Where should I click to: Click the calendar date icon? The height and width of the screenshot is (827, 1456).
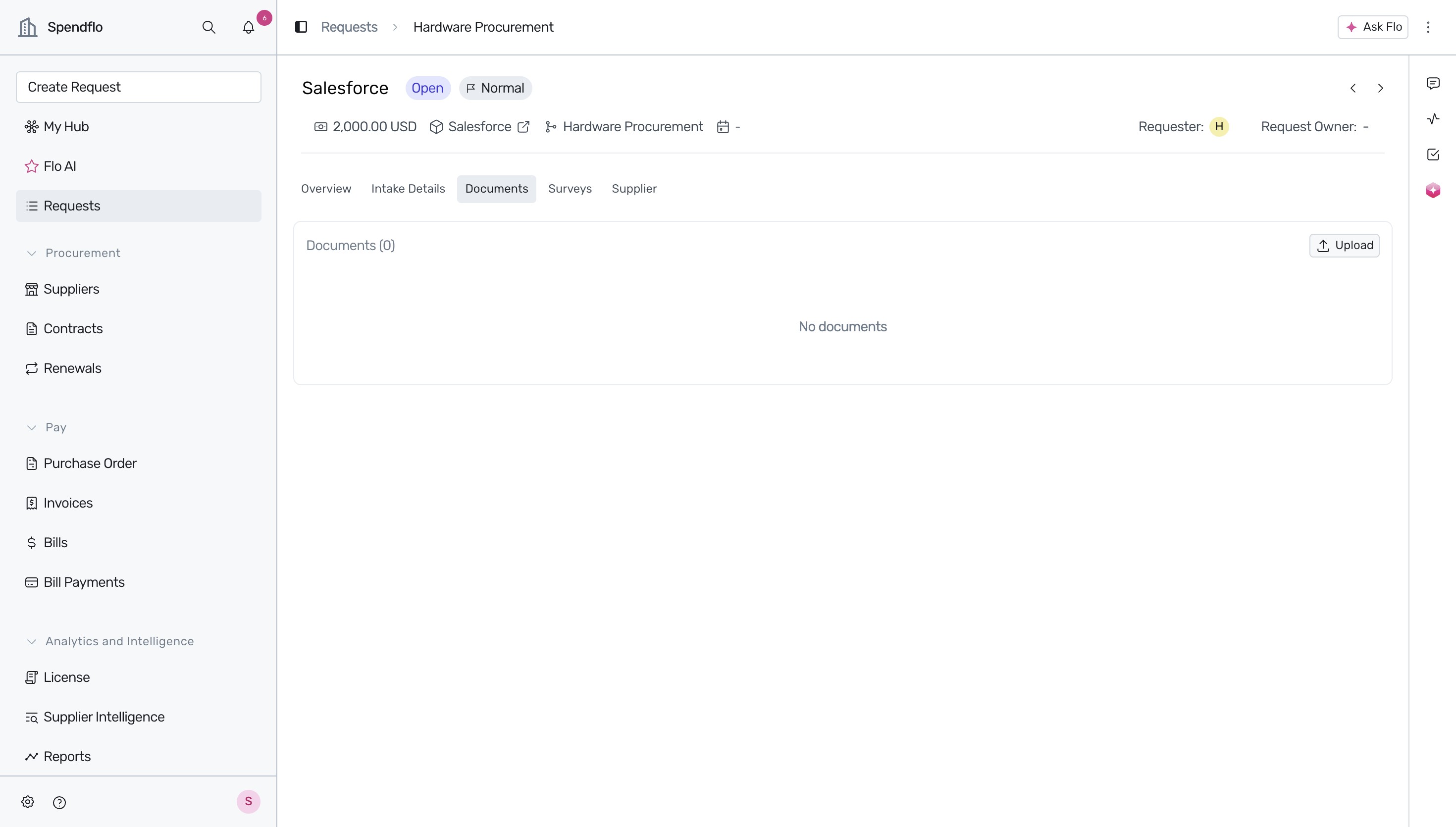coord(723,127)
